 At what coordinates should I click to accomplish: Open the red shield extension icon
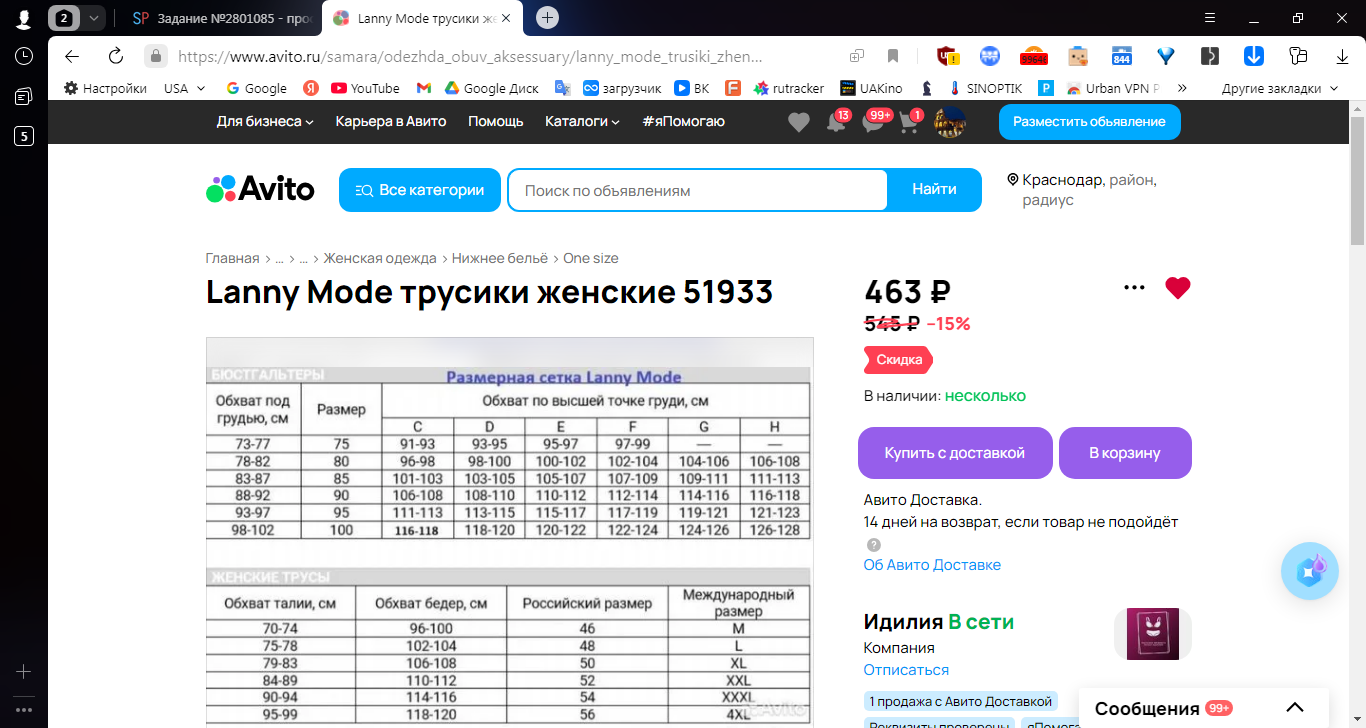click(946, 56)
